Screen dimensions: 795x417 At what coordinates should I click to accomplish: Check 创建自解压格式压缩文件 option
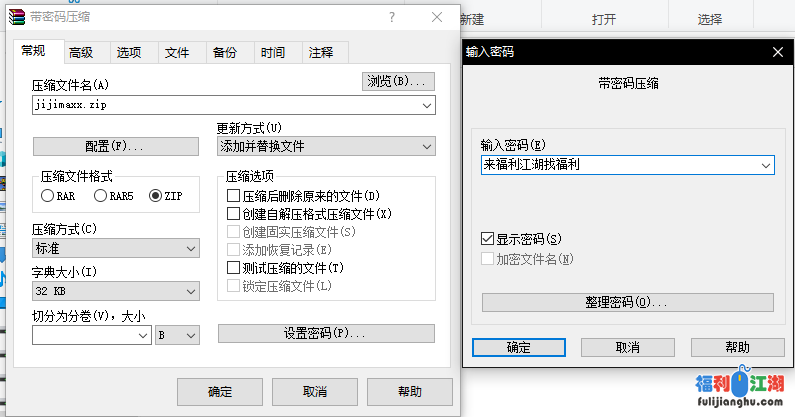pyautogui.click(x=234, y=214)
